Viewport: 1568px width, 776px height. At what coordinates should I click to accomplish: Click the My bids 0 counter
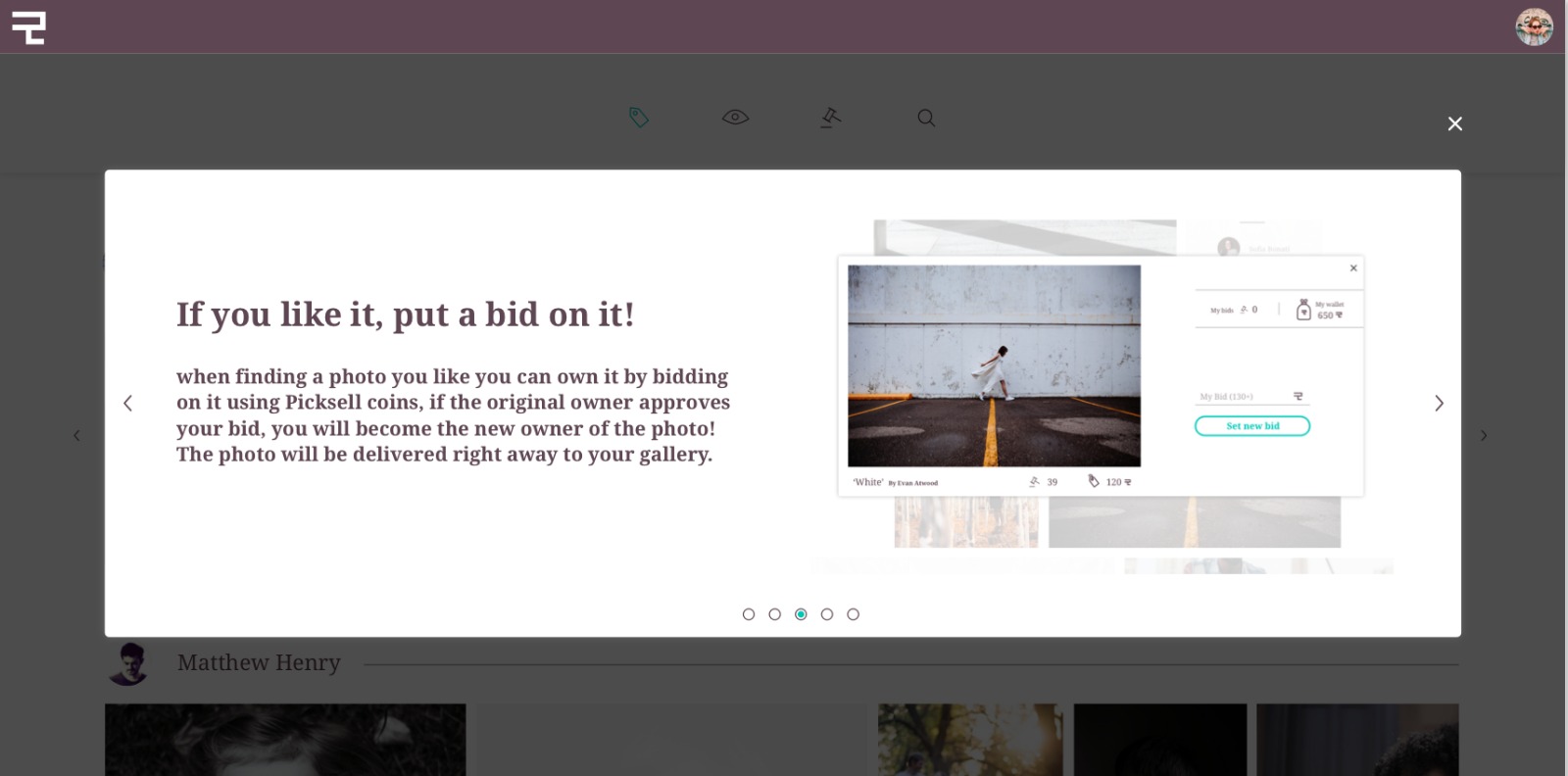coord(1234,310)
